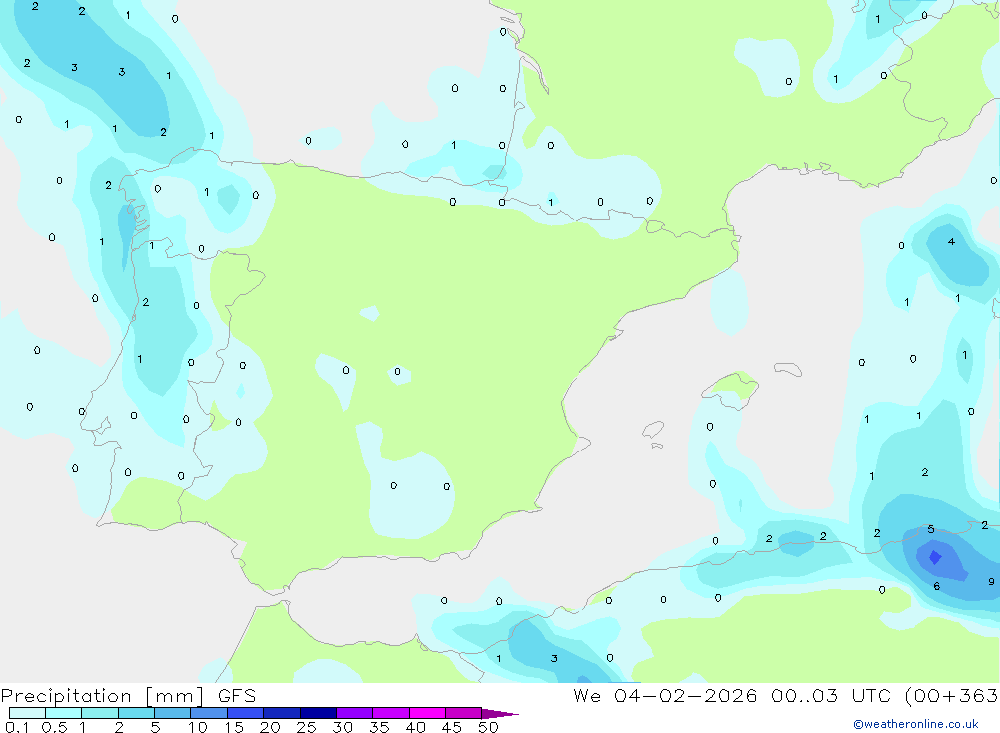1000x733 pixels.
Task: Click the 0.5–1 mm legend color swatch
Action: pos(64,713)
